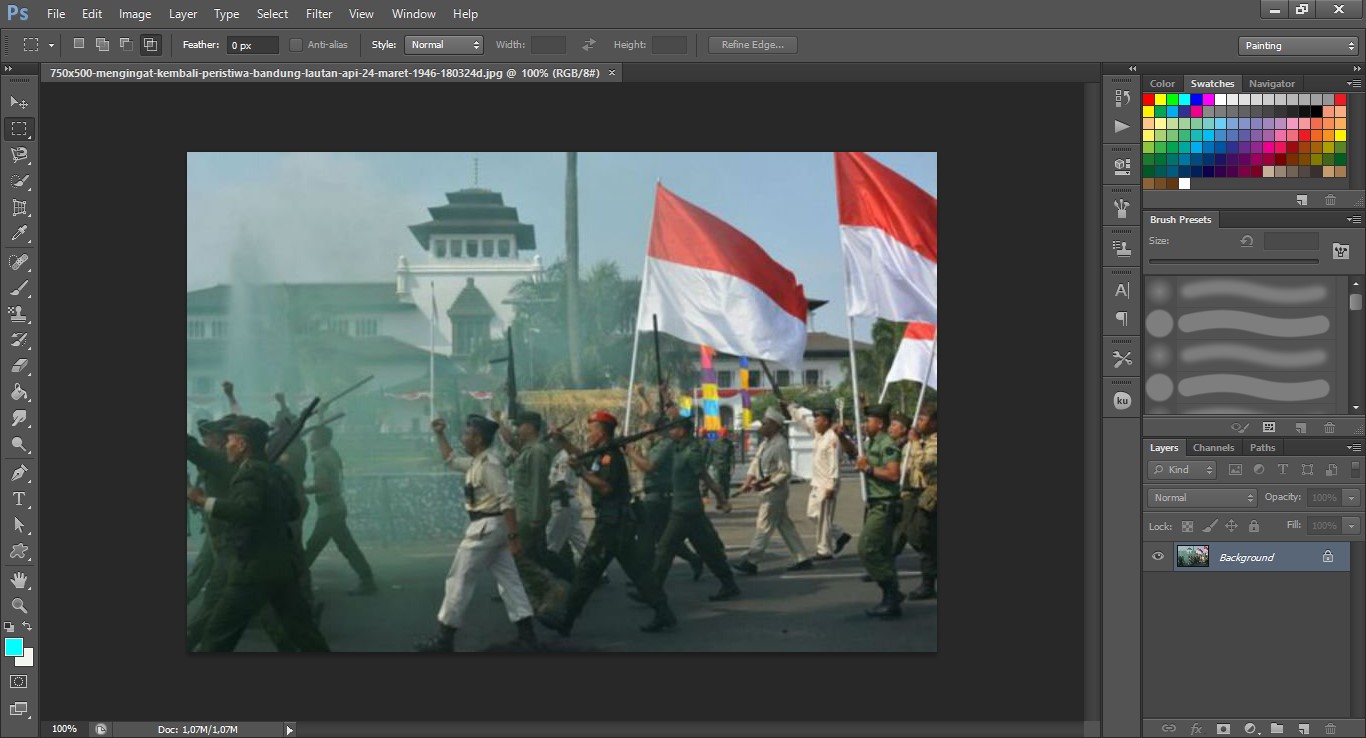Pick the Path Selection tool
1366x738 pixels.
pyautogui.click(x=19, y=525)
